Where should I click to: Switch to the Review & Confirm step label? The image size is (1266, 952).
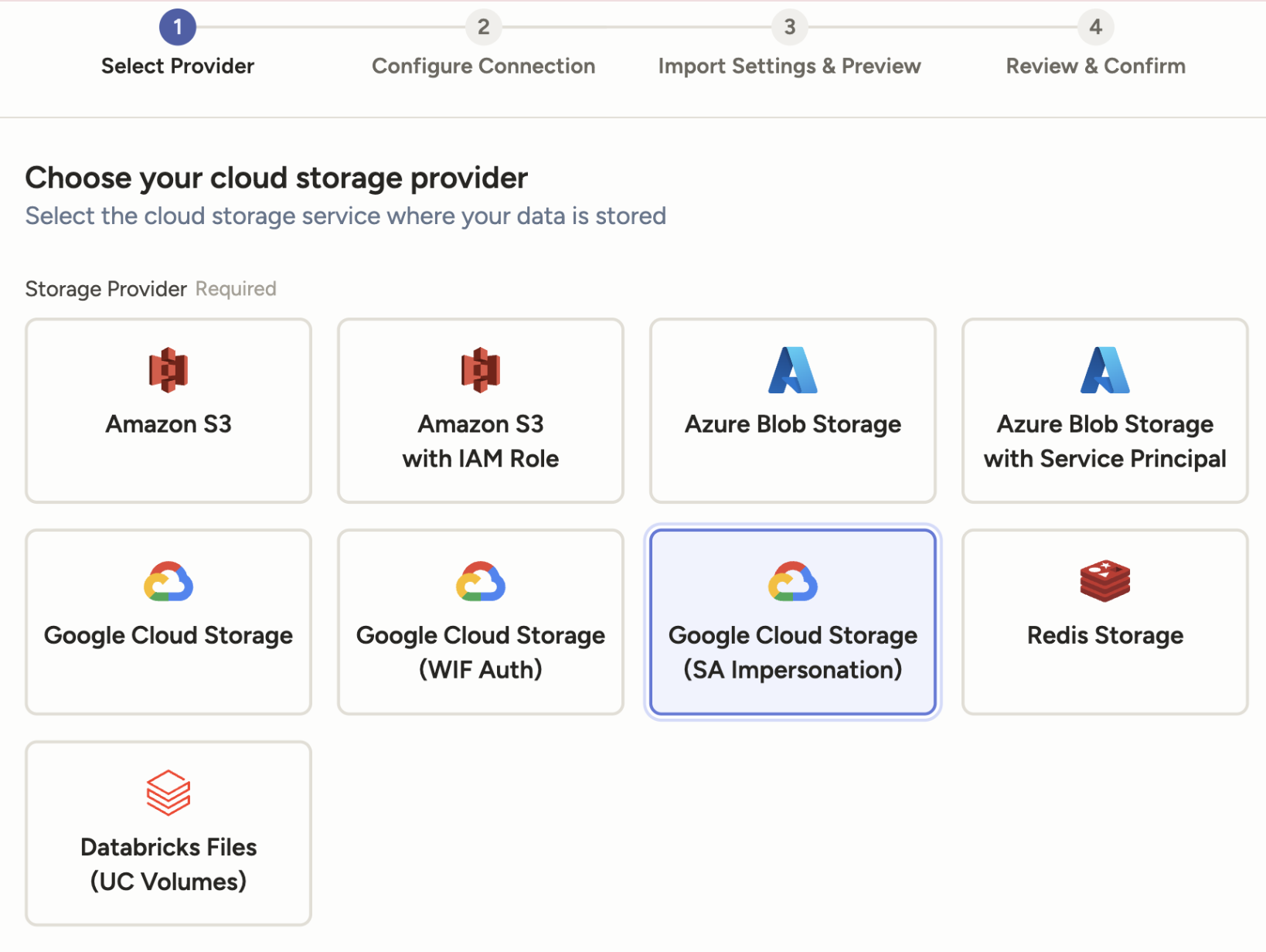(x=1096, y=66)
